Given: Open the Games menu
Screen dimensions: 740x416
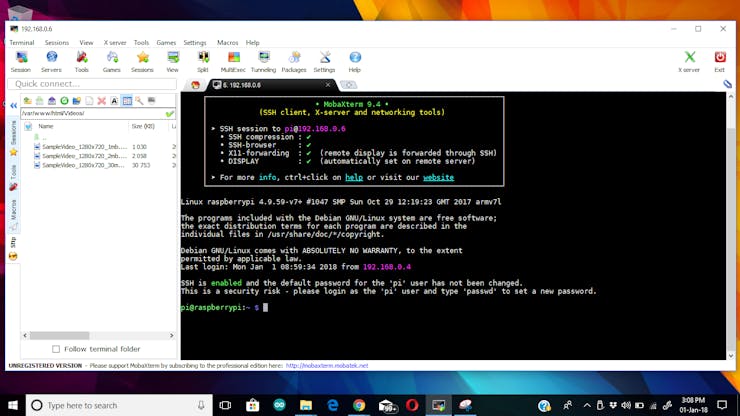Looking at the screenshot, I should 166,42.
